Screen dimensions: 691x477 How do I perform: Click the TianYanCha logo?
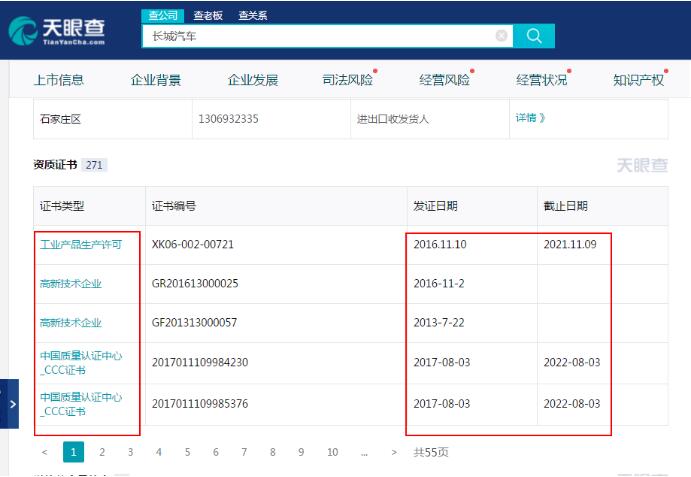57,30
